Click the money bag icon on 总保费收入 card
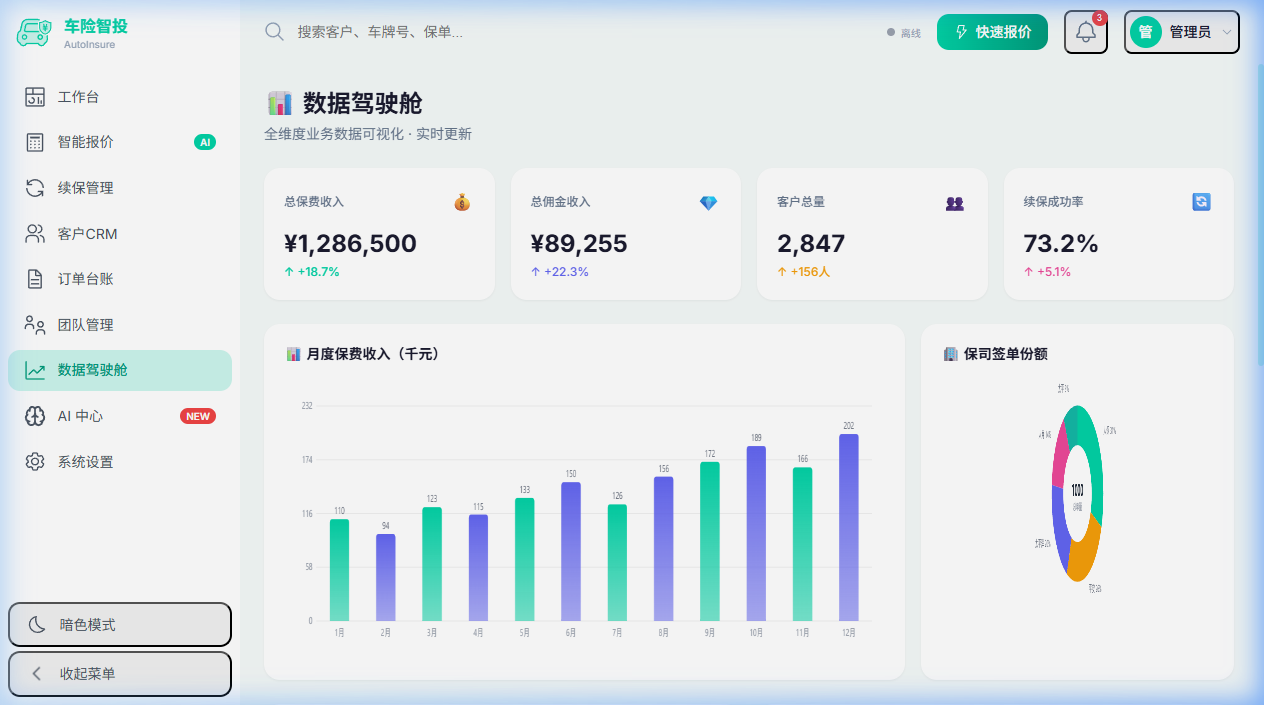1264x705 pixels. coord(462,203)
